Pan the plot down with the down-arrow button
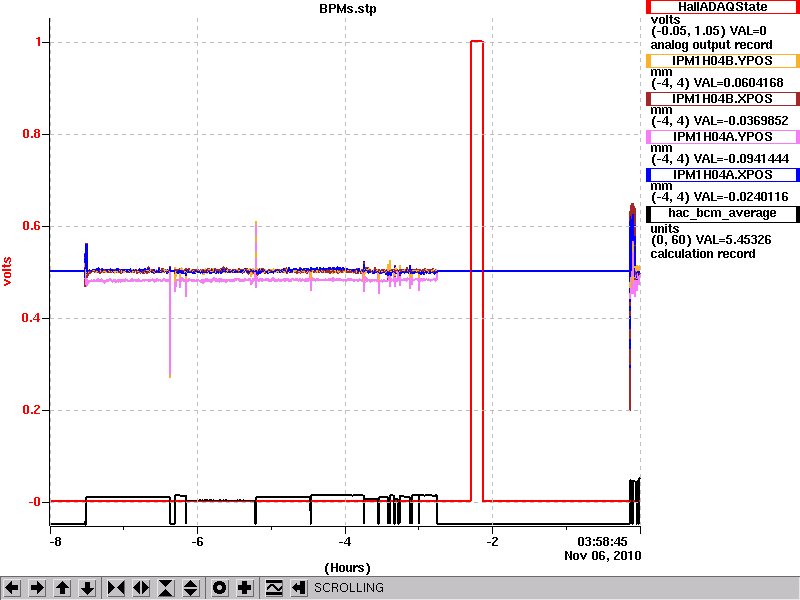The height and width of the screenshot is (600, 800). (87, 588)
